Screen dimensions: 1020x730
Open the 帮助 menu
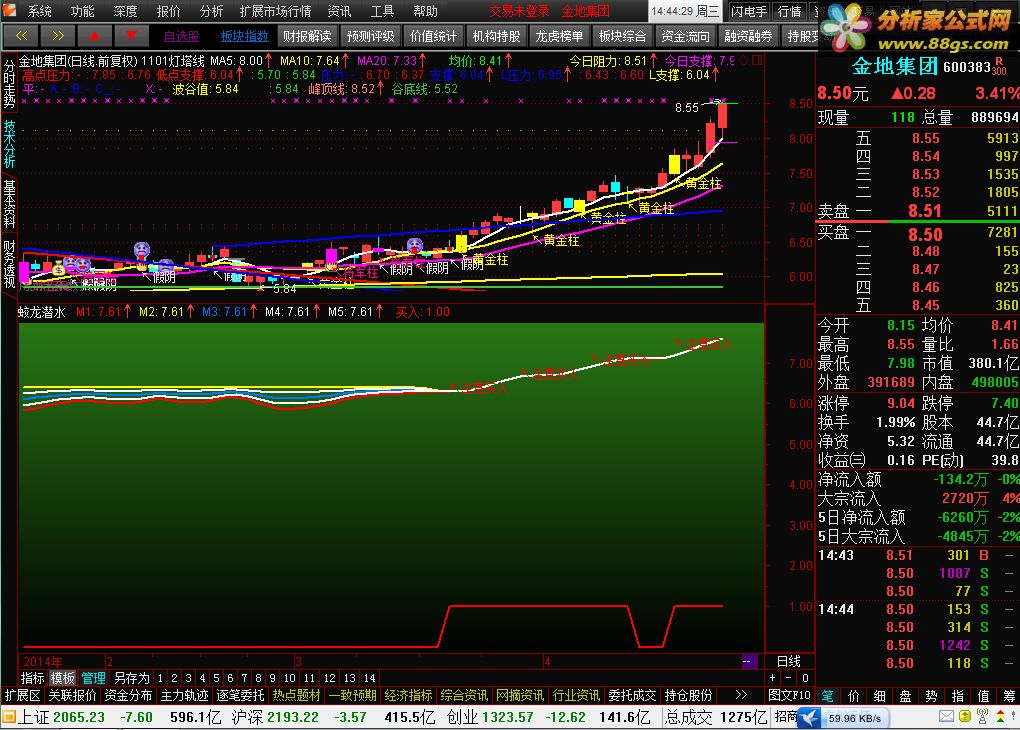tap(425, 11)
